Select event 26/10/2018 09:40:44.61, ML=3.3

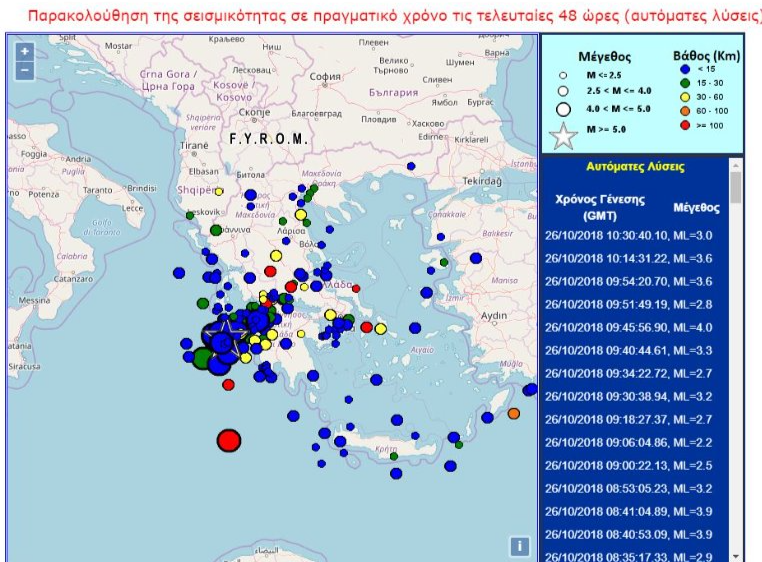[x=628, y=351]
